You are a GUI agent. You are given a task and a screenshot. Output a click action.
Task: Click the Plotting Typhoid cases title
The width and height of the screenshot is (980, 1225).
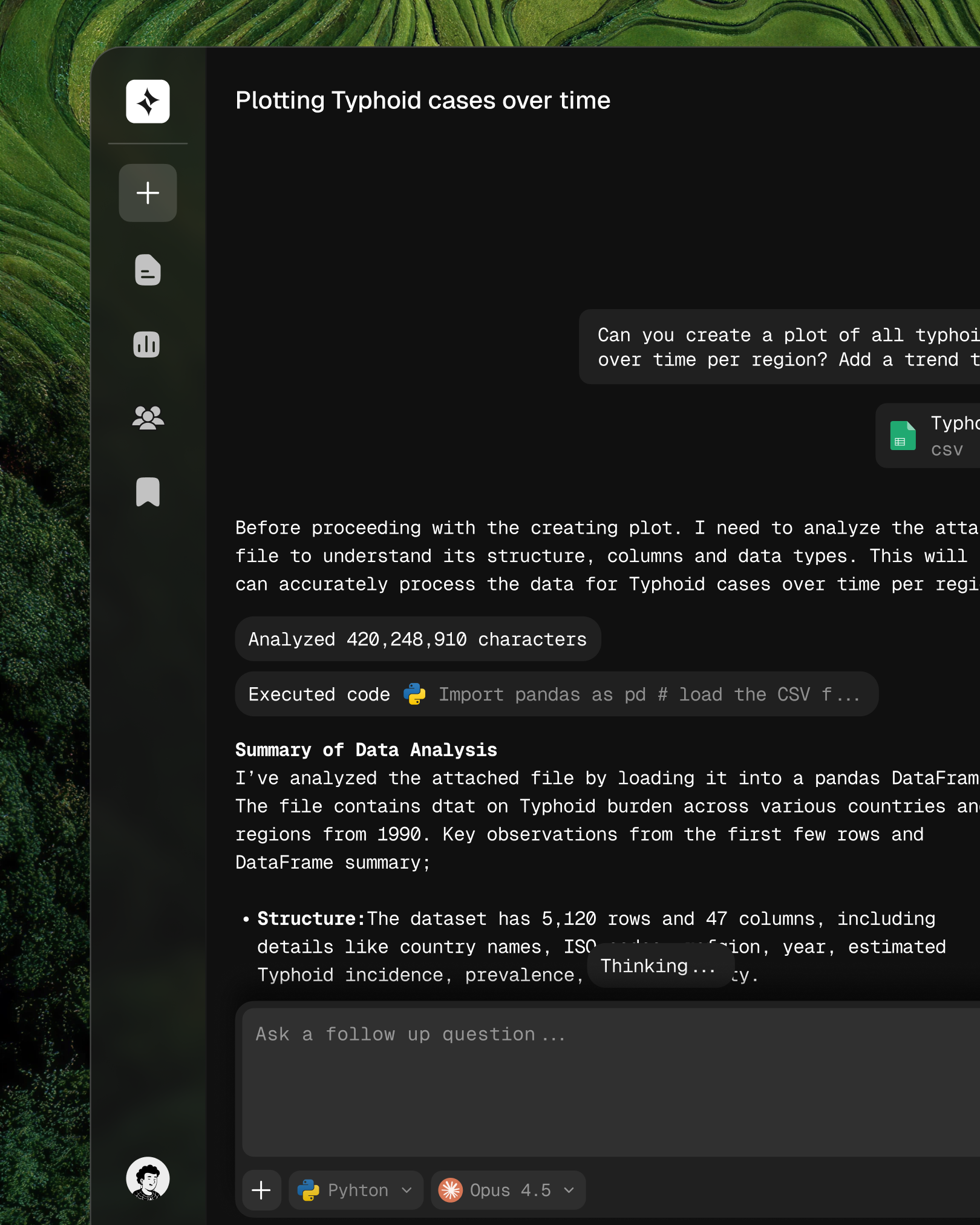423,100
